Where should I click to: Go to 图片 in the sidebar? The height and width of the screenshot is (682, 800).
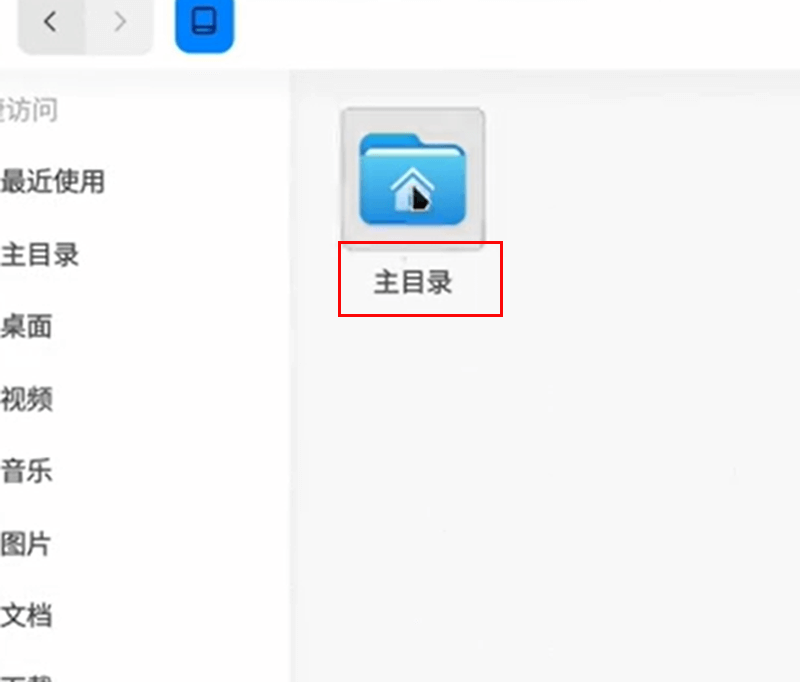point(26,544)
